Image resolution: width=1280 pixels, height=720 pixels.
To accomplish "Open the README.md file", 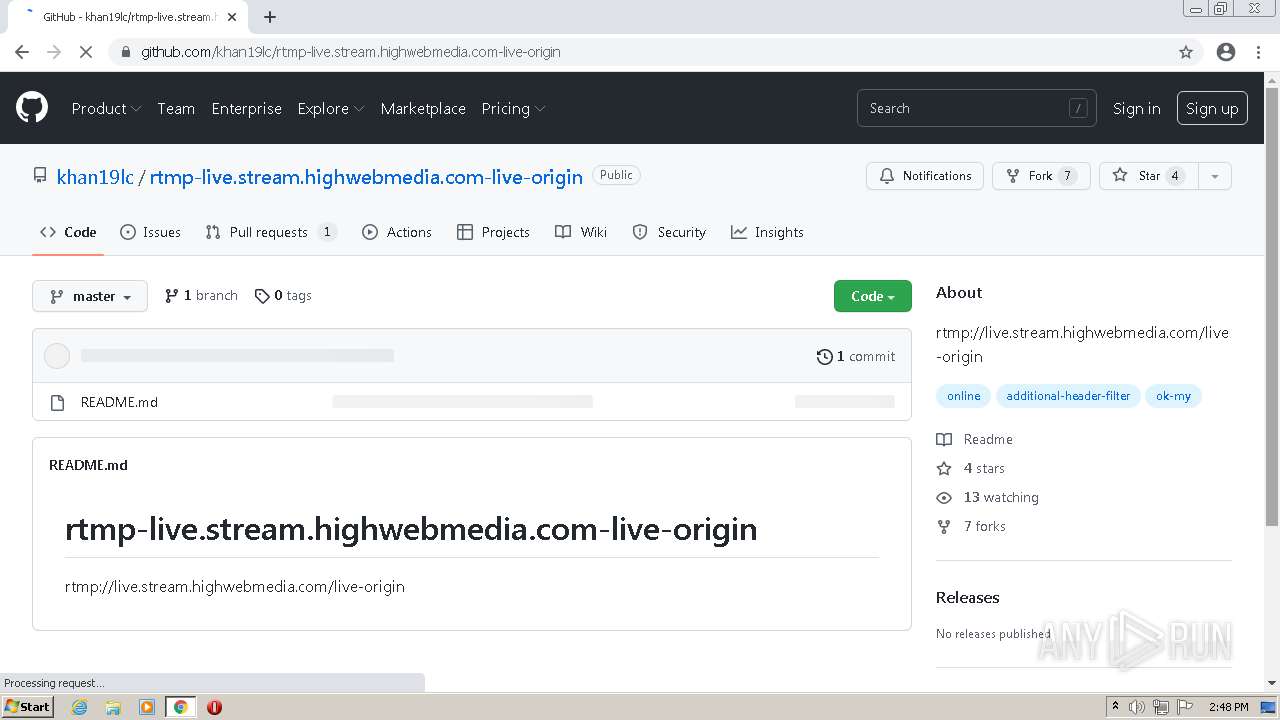I will coord(119,402).
